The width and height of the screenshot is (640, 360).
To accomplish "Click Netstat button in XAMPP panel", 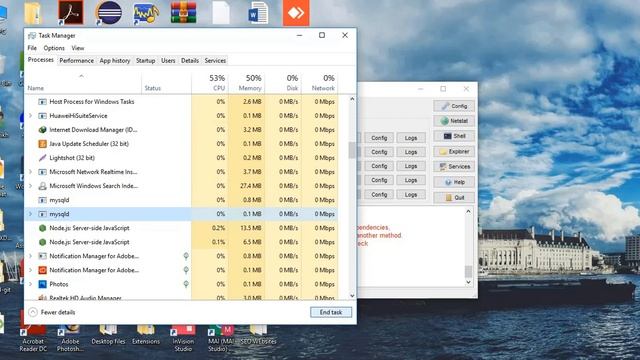I will (x=454, y=121).
